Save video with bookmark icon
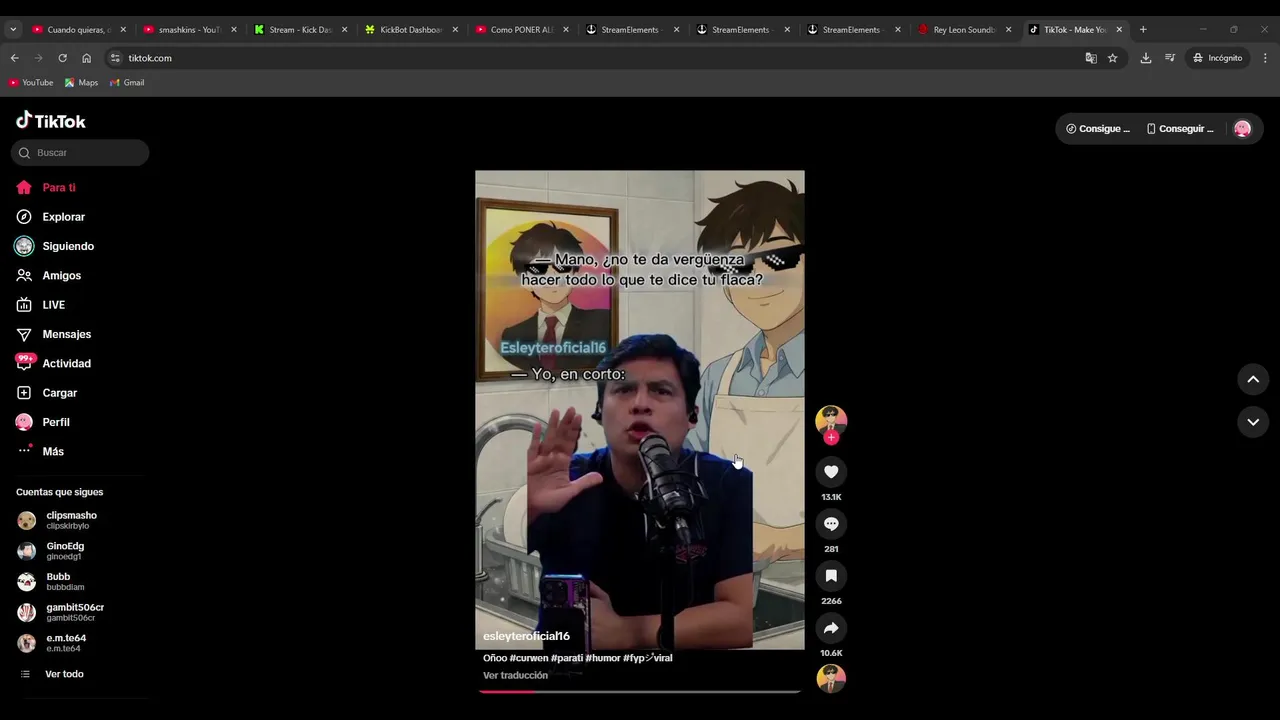Screen dimensions: 1280x720 tap(831, 575)
